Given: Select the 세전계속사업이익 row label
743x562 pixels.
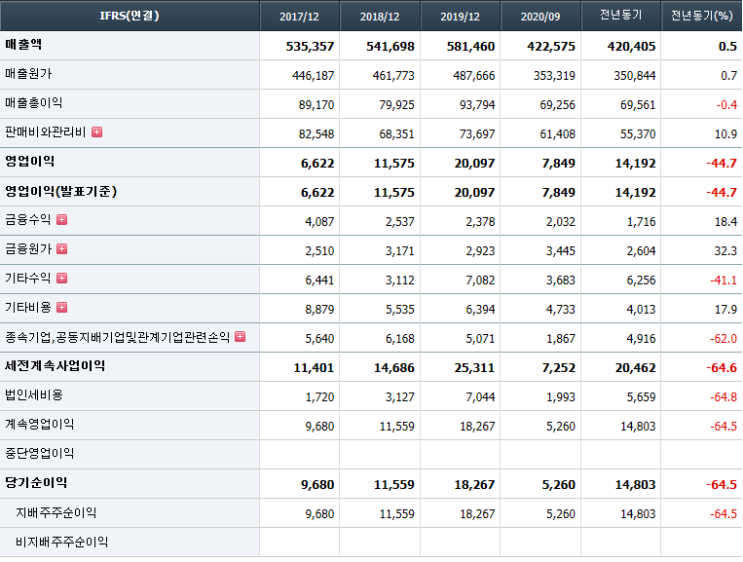Looking at the screenshot, I should (55, 366).
